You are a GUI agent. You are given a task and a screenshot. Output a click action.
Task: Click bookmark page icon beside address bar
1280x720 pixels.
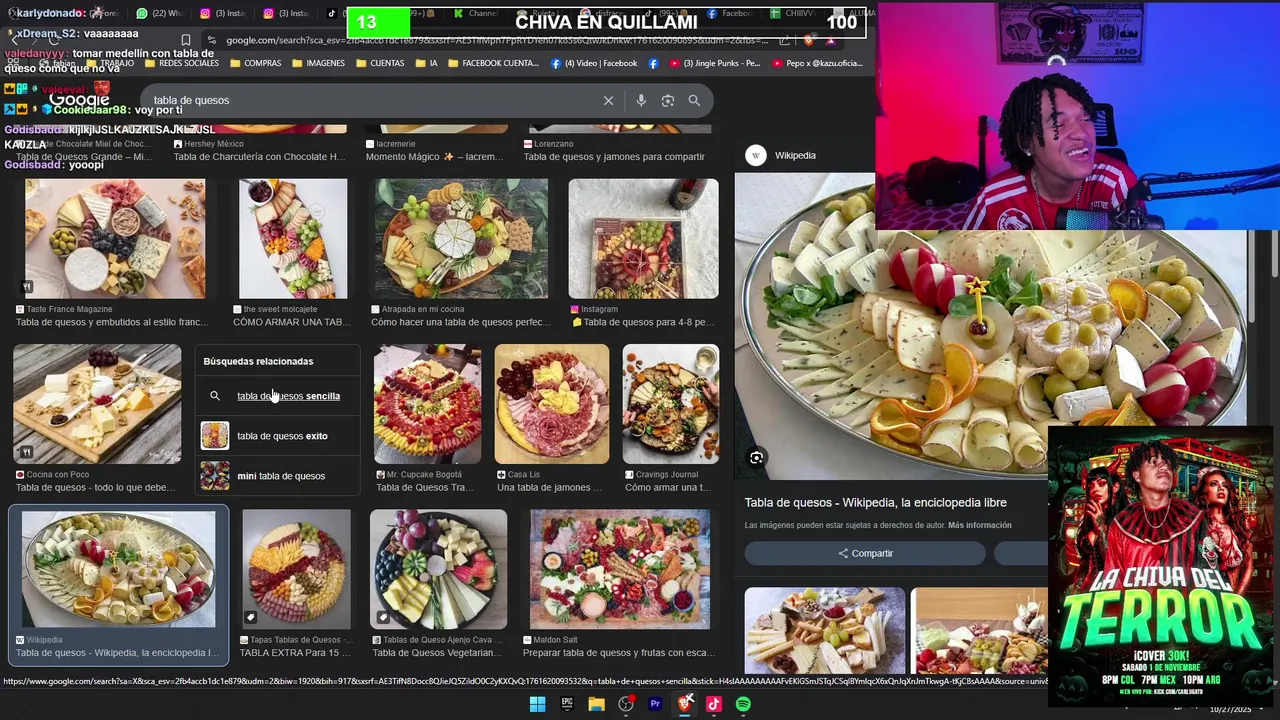click(185, 40)
